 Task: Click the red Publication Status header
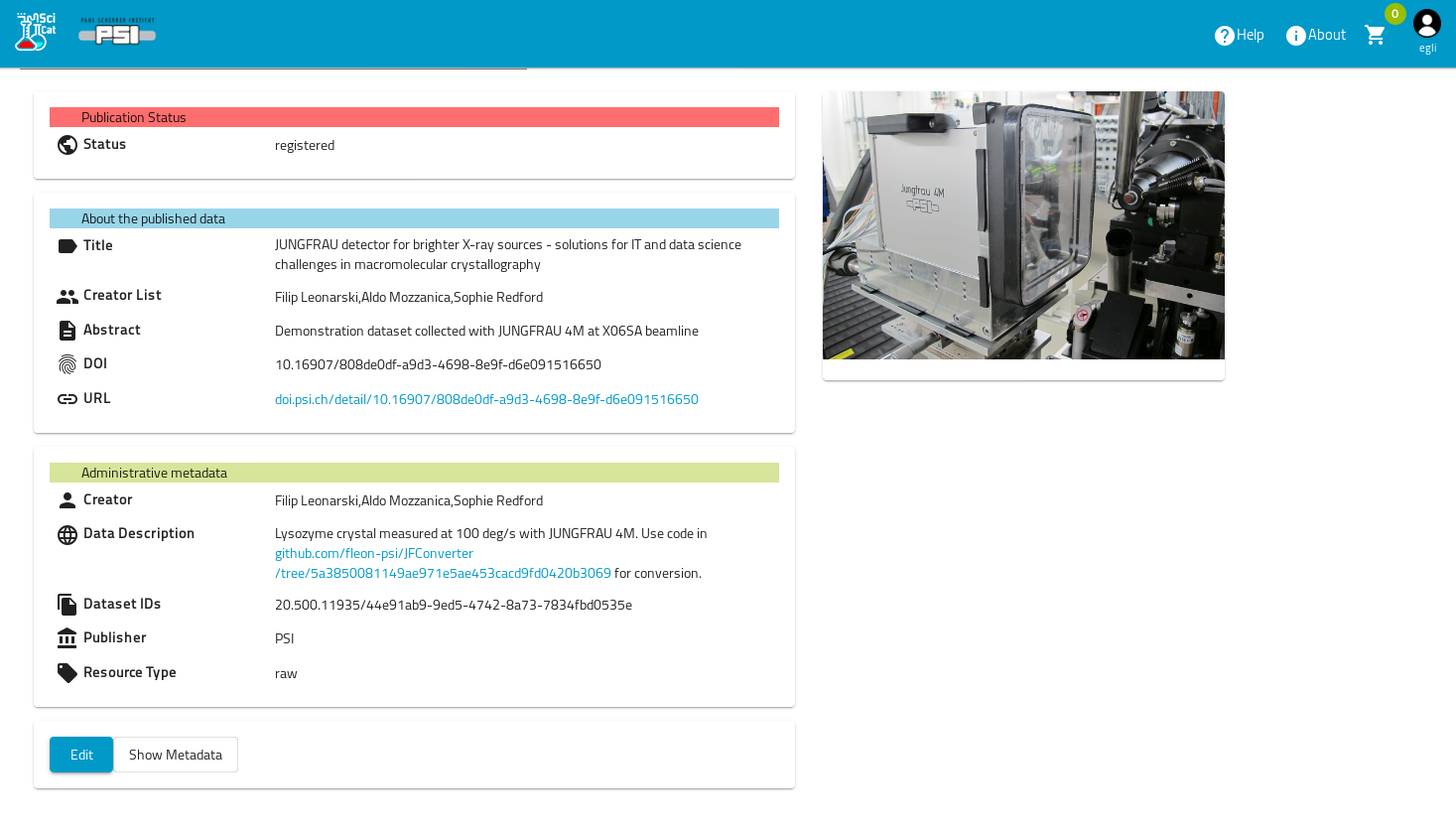coord(414,117)
